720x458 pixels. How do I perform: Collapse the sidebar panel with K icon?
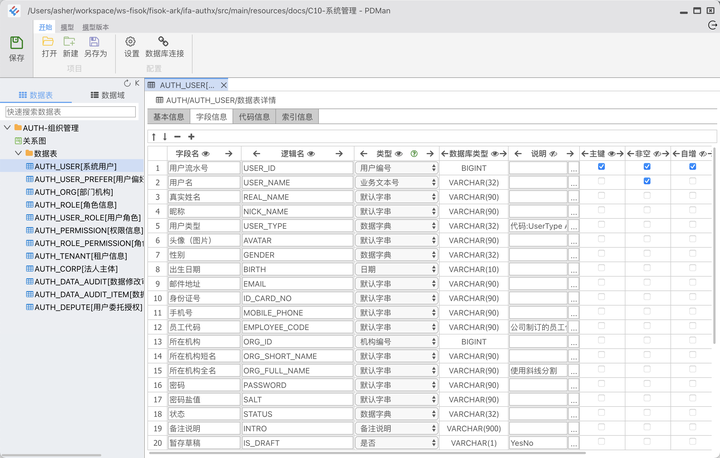pyautogui.click(x=137, y=83)
